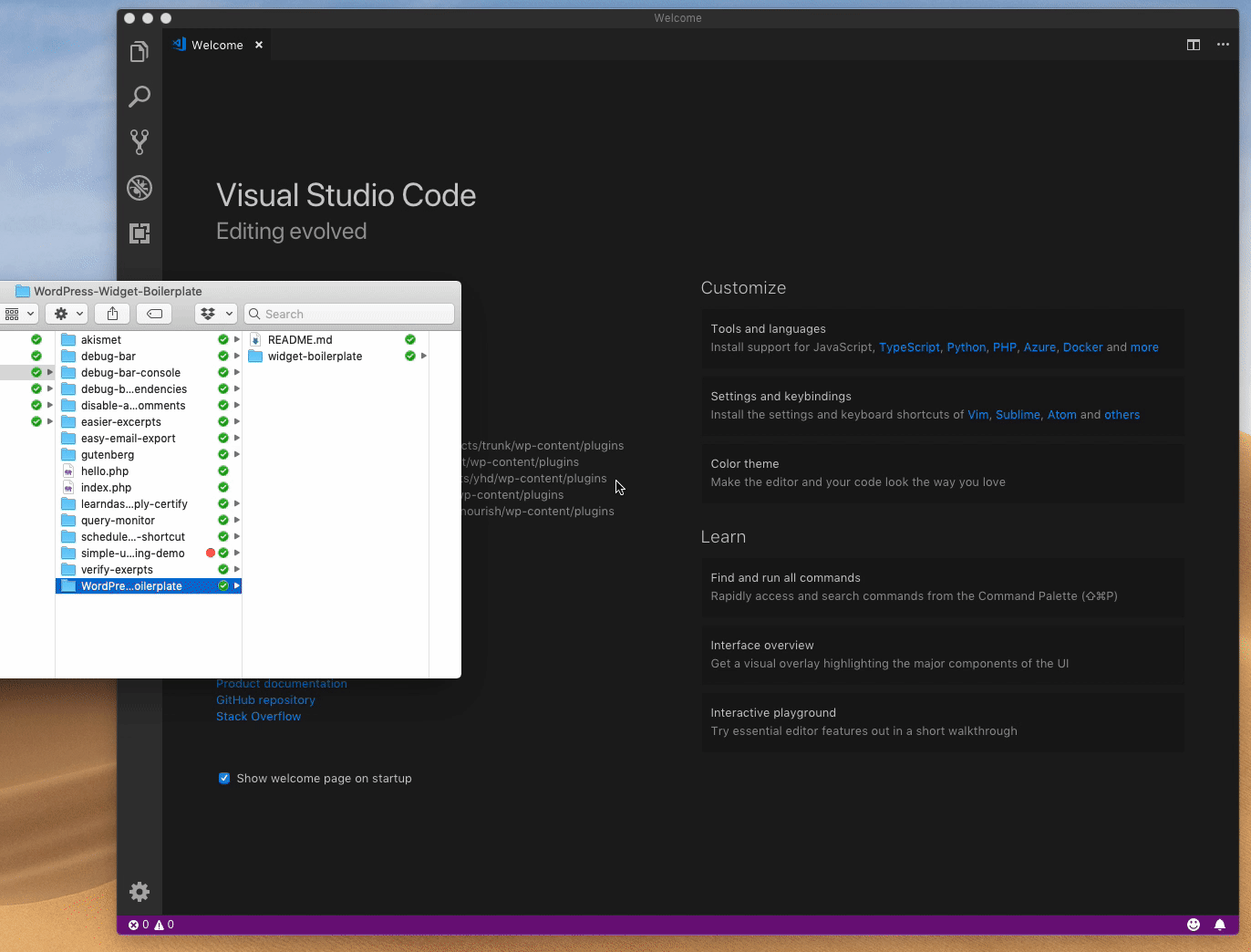This screenshot has height=952, width=1251.
Task: Open Source Control view in activity bar
Action: (140, 142)
